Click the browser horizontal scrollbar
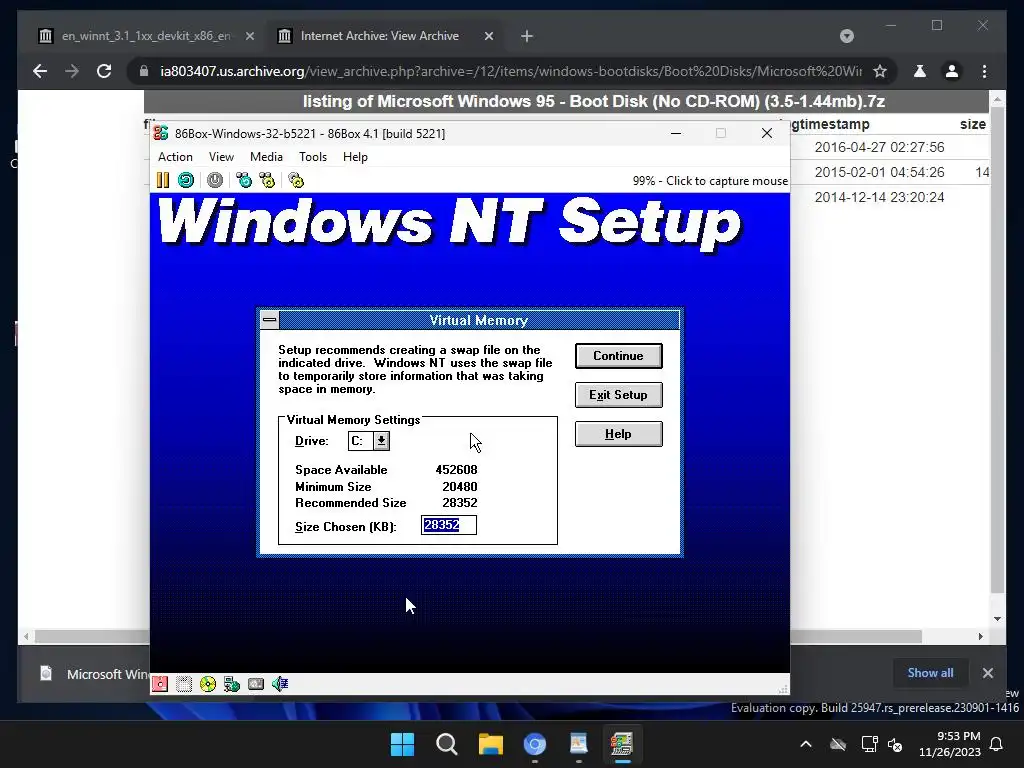 (478, 636)
